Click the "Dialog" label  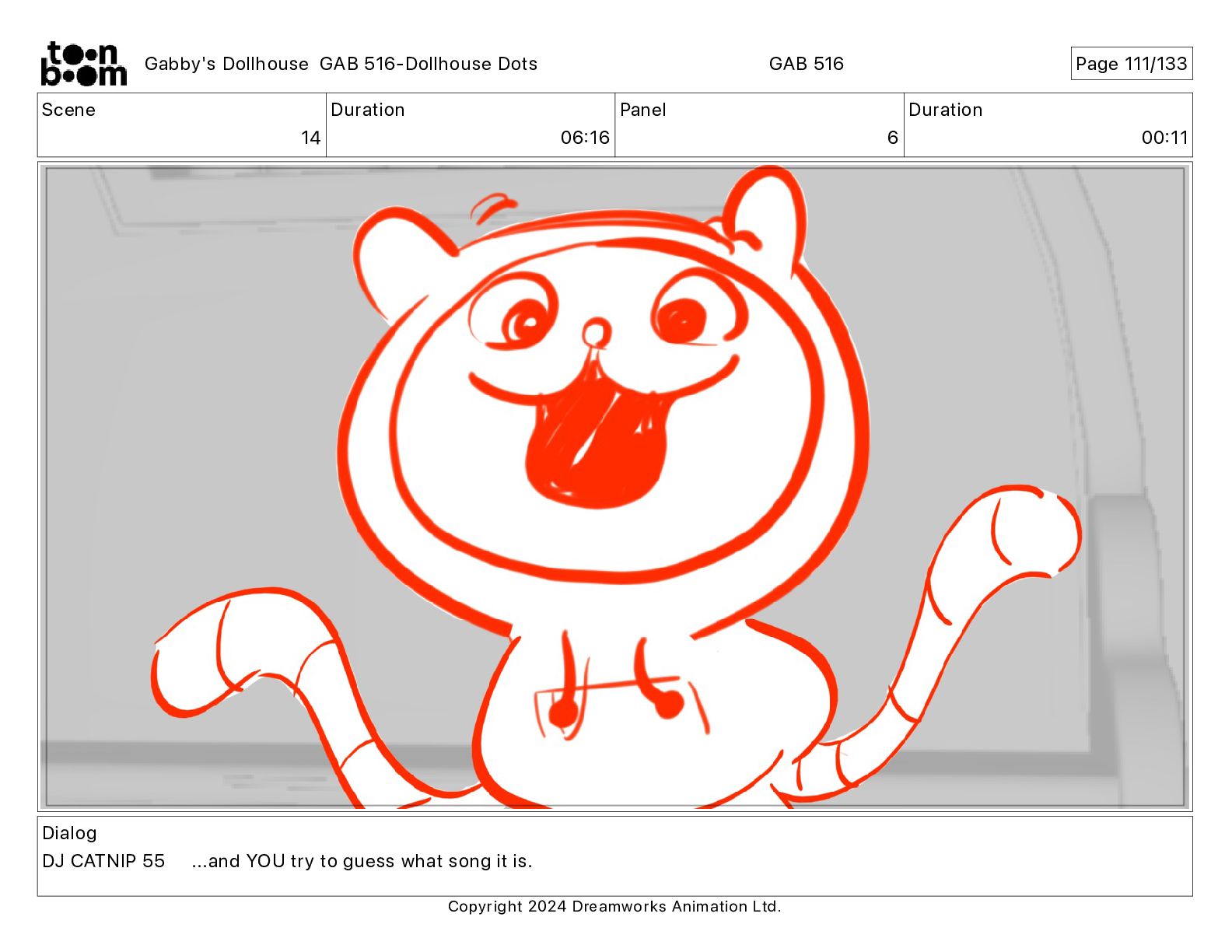pos(69,833)
